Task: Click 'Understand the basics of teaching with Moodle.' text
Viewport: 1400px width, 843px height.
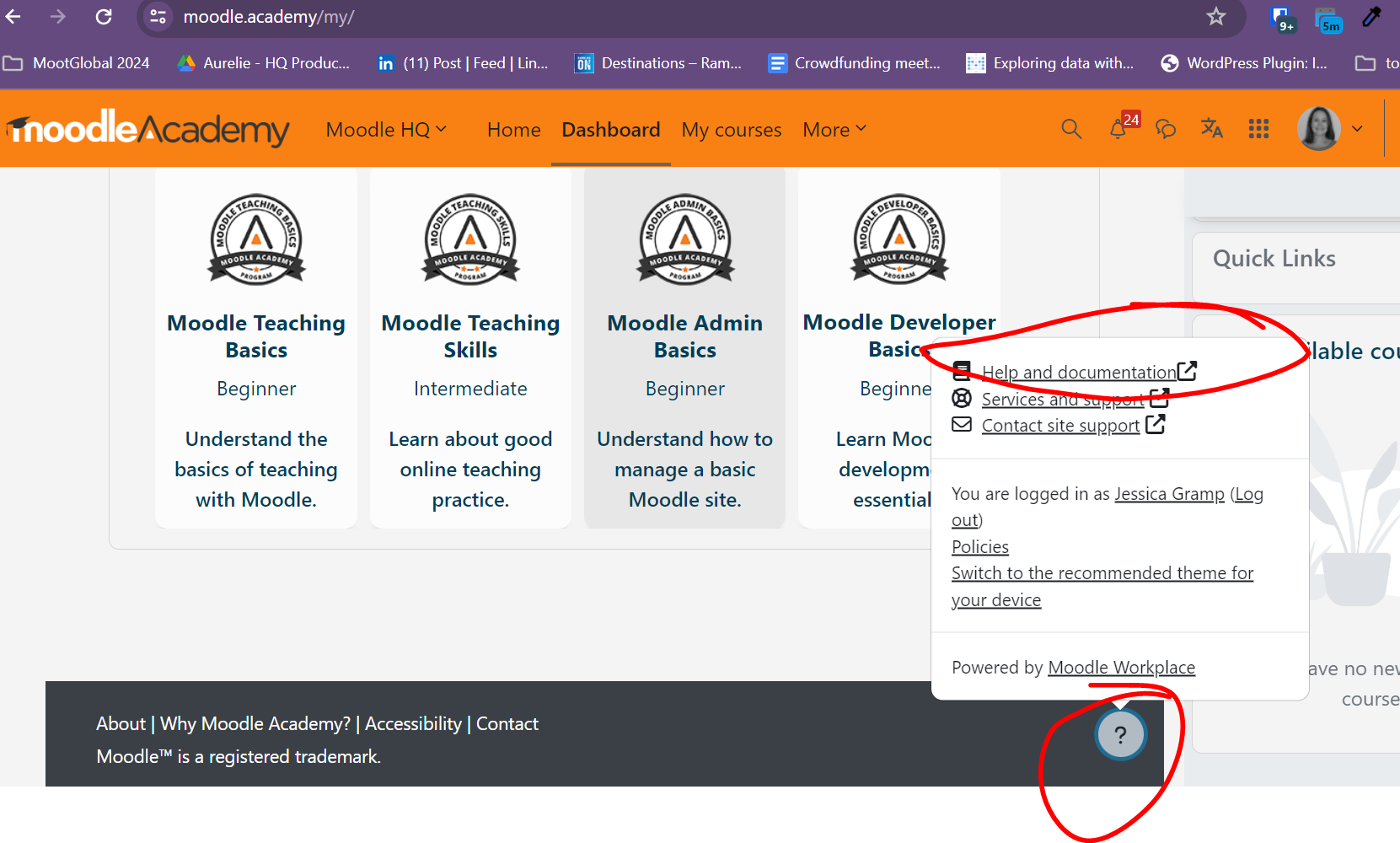Action: pos(256,470)
